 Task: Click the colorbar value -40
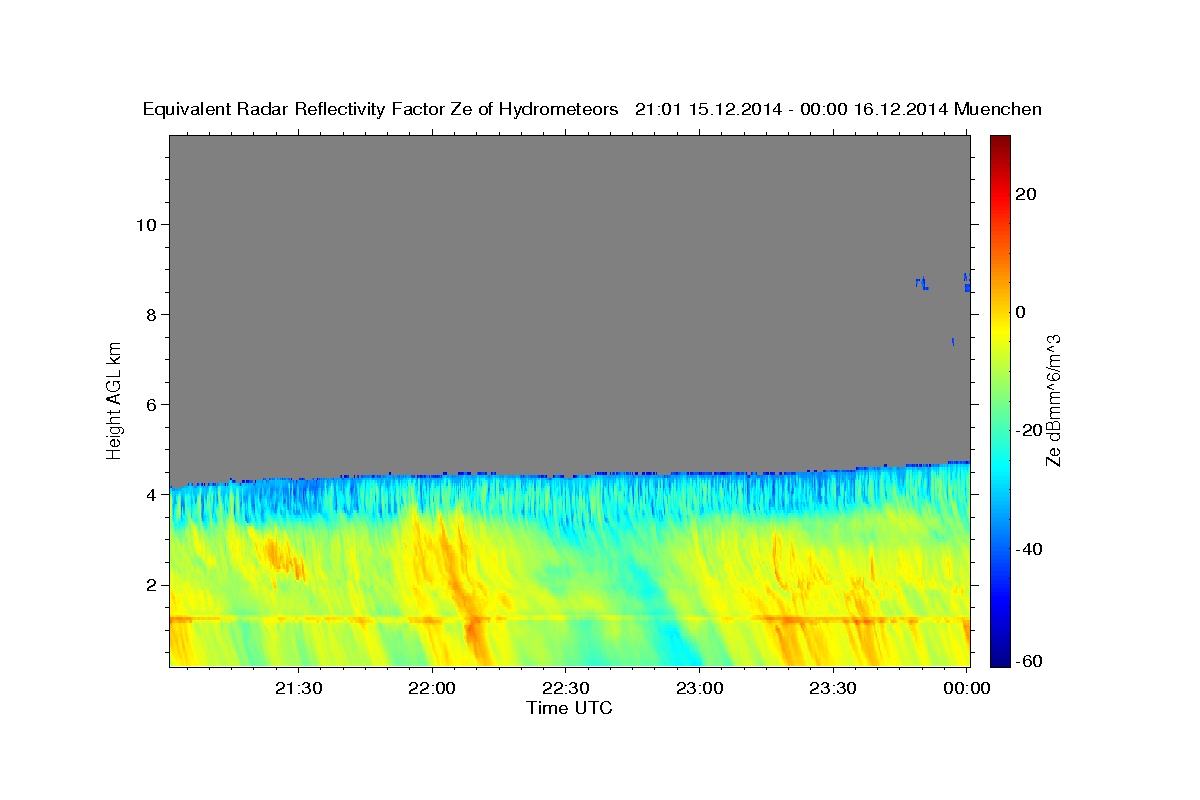point(1027,549)
